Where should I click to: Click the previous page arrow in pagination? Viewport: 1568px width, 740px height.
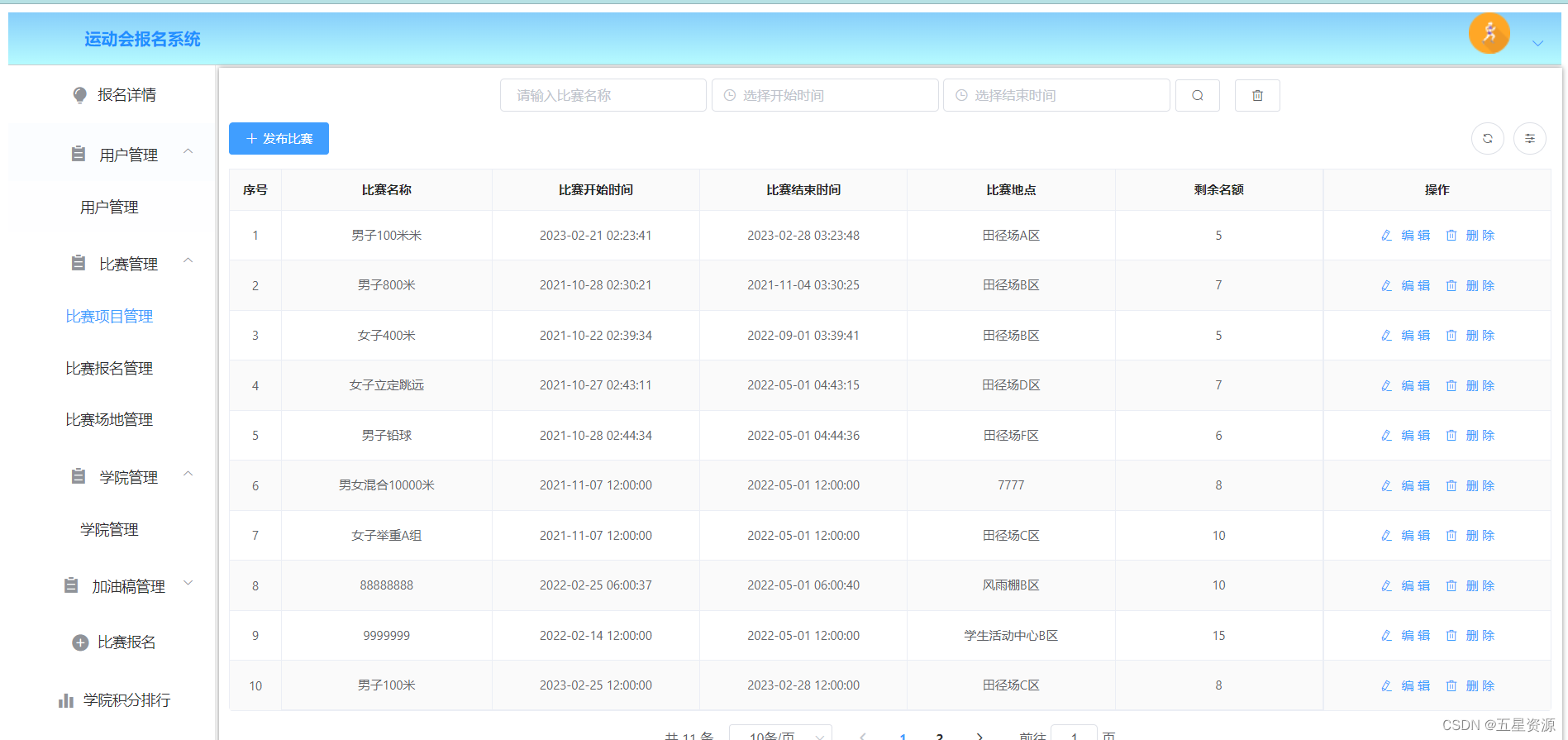[x=863, y=736]
